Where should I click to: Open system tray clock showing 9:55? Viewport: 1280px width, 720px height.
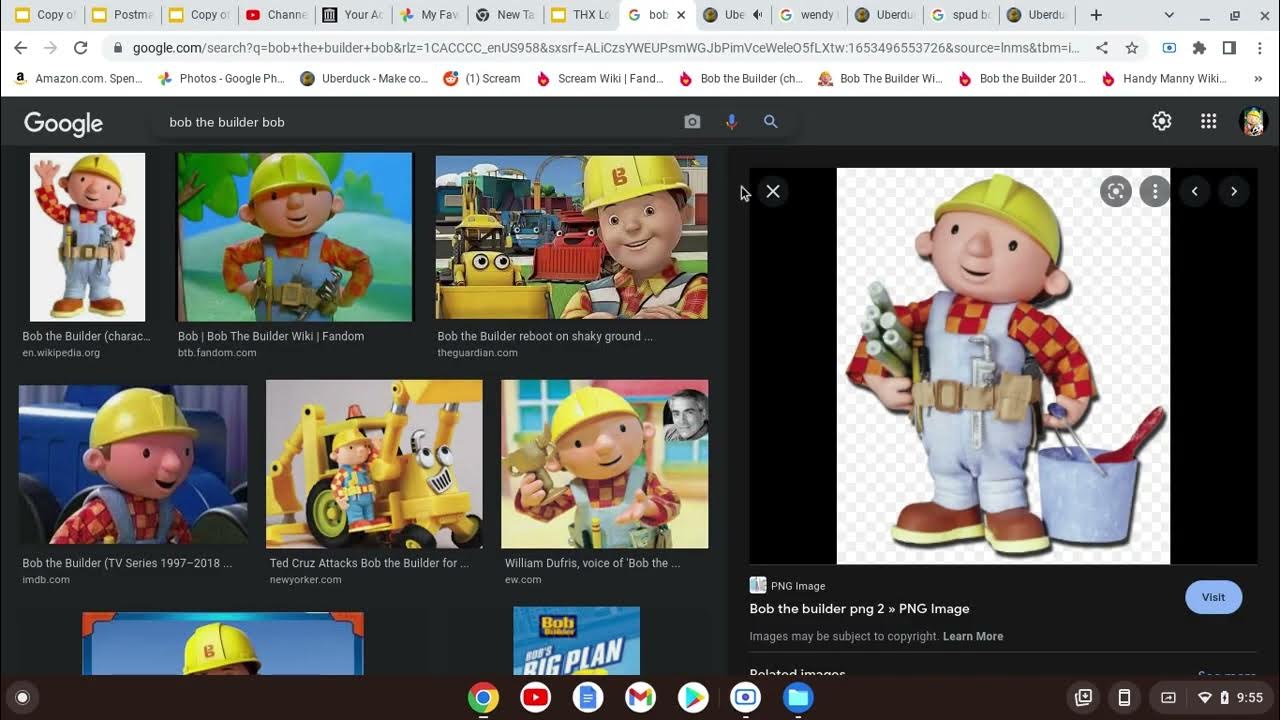[x=1250, y=697]
